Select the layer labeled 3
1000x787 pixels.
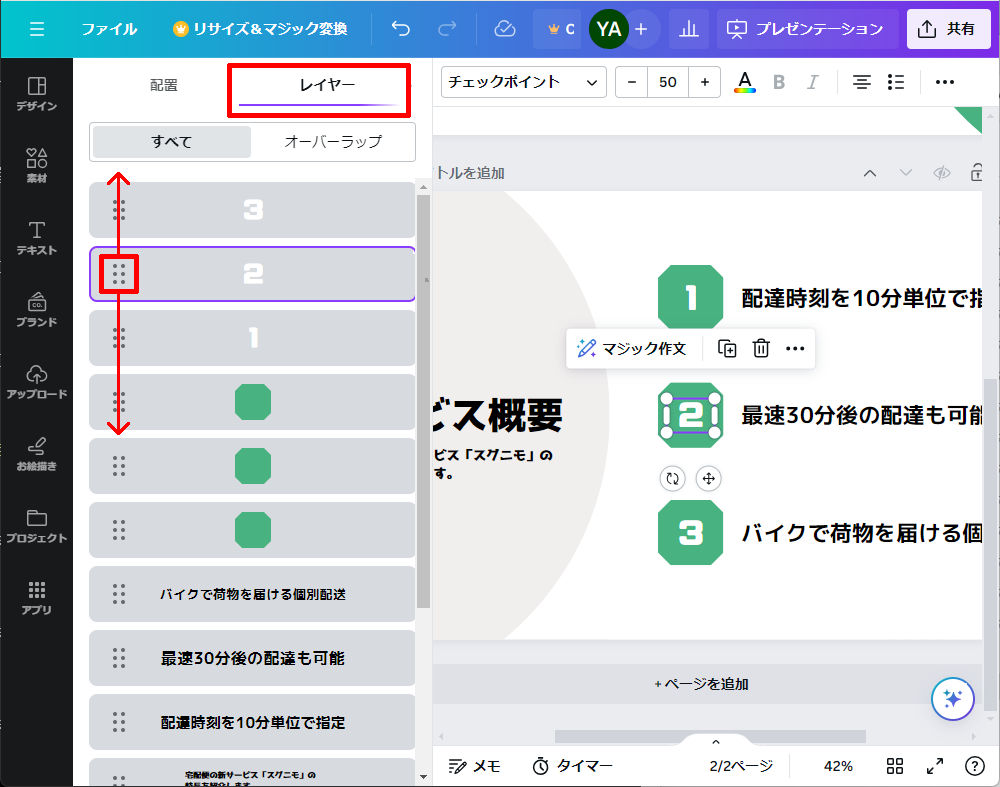tap(253, 210)
